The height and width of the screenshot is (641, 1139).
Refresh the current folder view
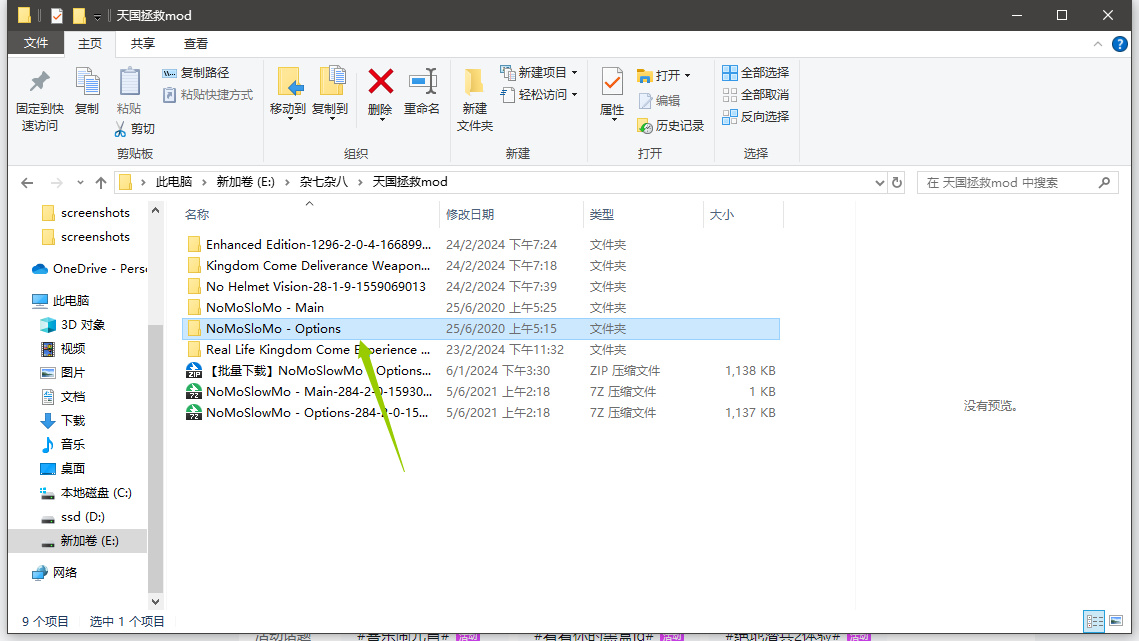point(897,182)
